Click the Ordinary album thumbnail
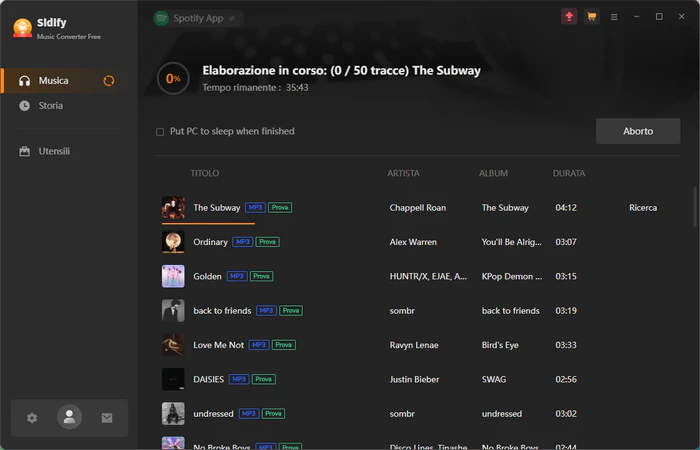The height and width of the screenshot is (450, 700). tap(173, 242)
